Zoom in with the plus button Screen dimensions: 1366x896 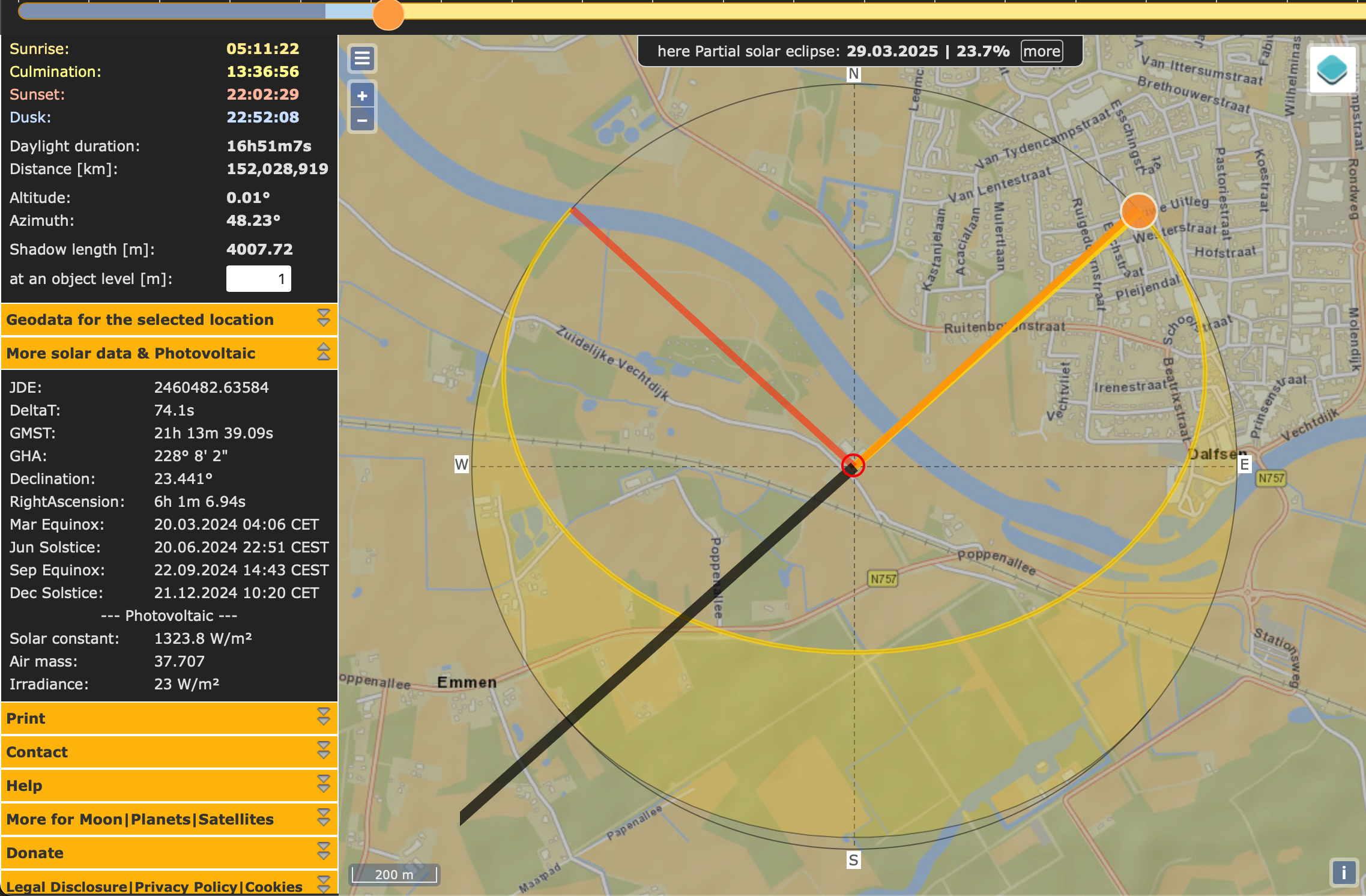(x=362, y=95)
